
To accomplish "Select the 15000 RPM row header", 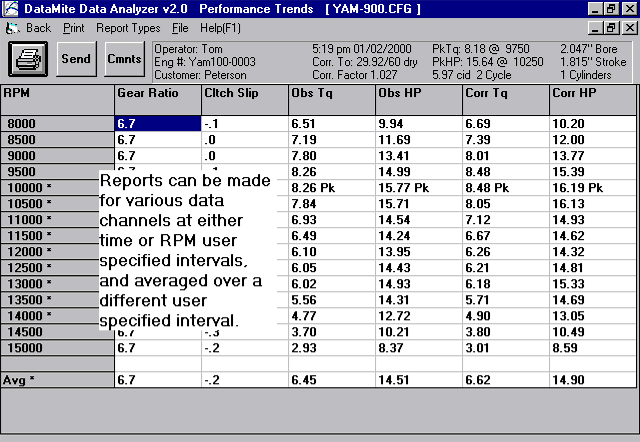I will pos(58,348).
